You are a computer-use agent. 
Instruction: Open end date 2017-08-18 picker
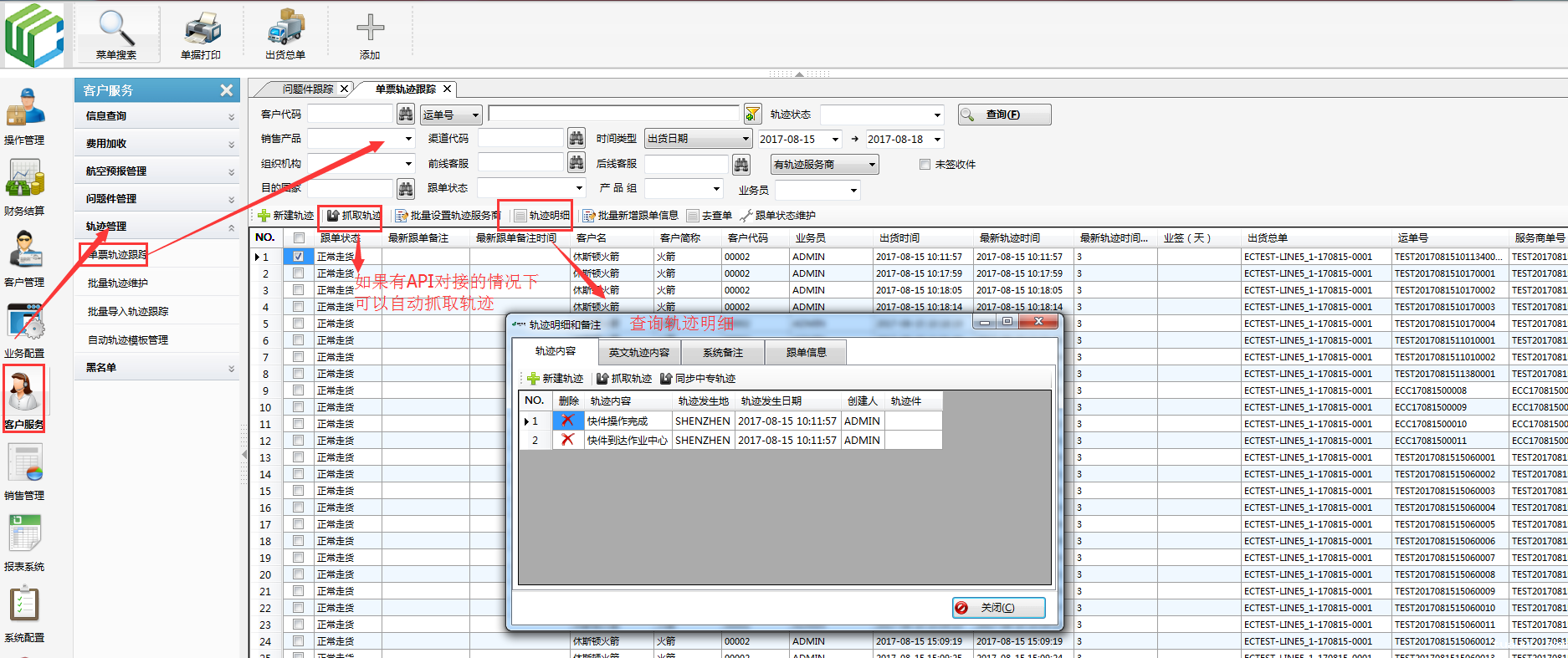pyautogui.click(x=938, y=140)
